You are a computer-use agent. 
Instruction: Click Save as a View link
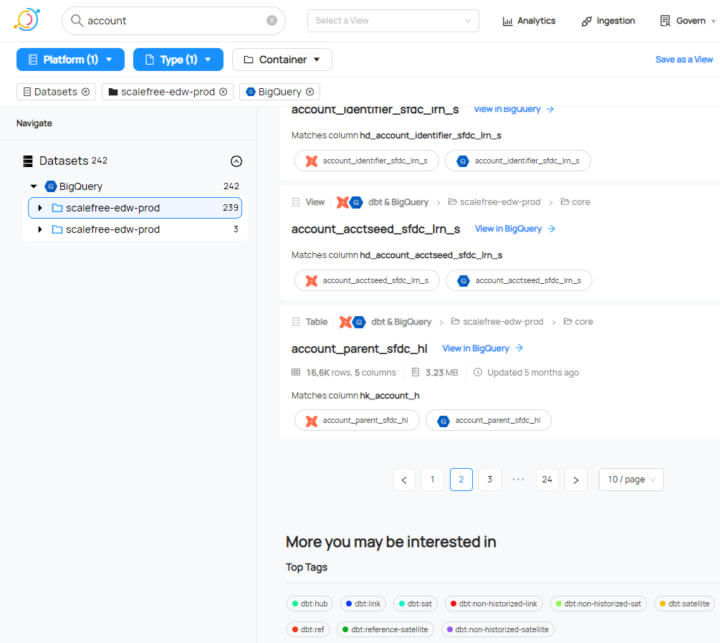click(684, 60)
